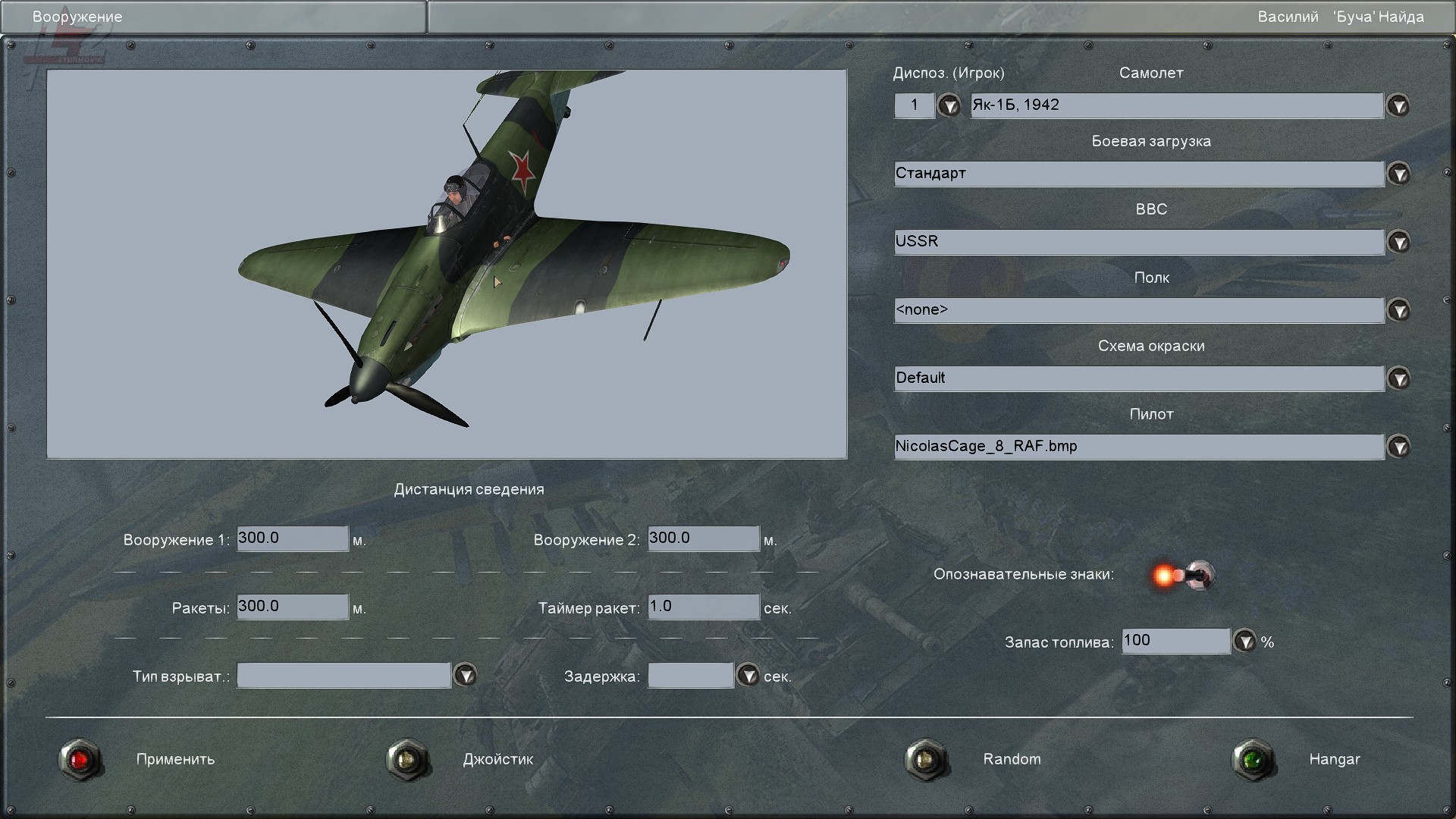
Task: Open the Самолет aircraft dropdown arrow
Action: pos(1398,105)
